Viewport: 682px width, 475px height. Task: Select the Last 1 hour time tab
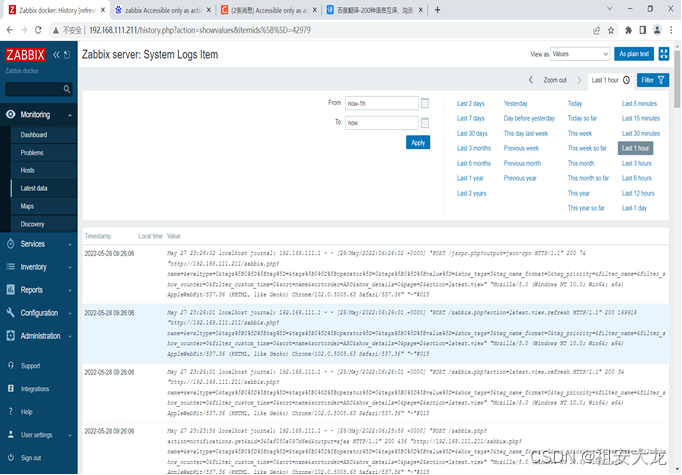[x=611, y=80]
